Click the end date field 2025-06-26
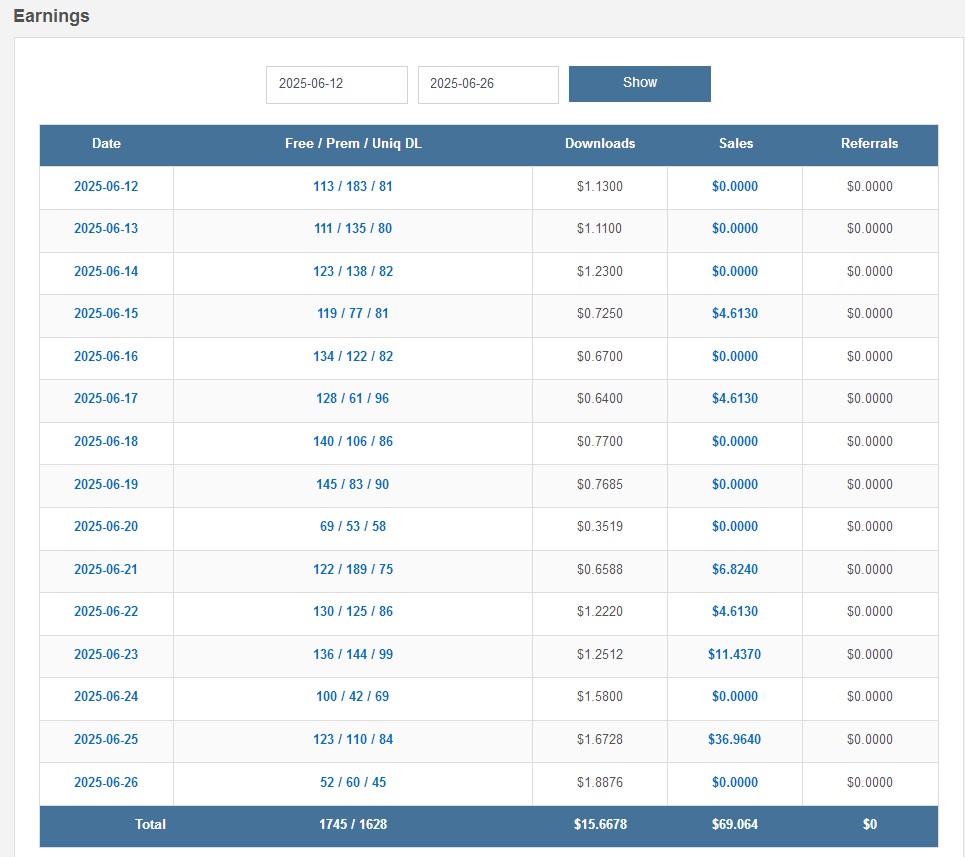This screenshot has height=857, width=965. [487, 84]
